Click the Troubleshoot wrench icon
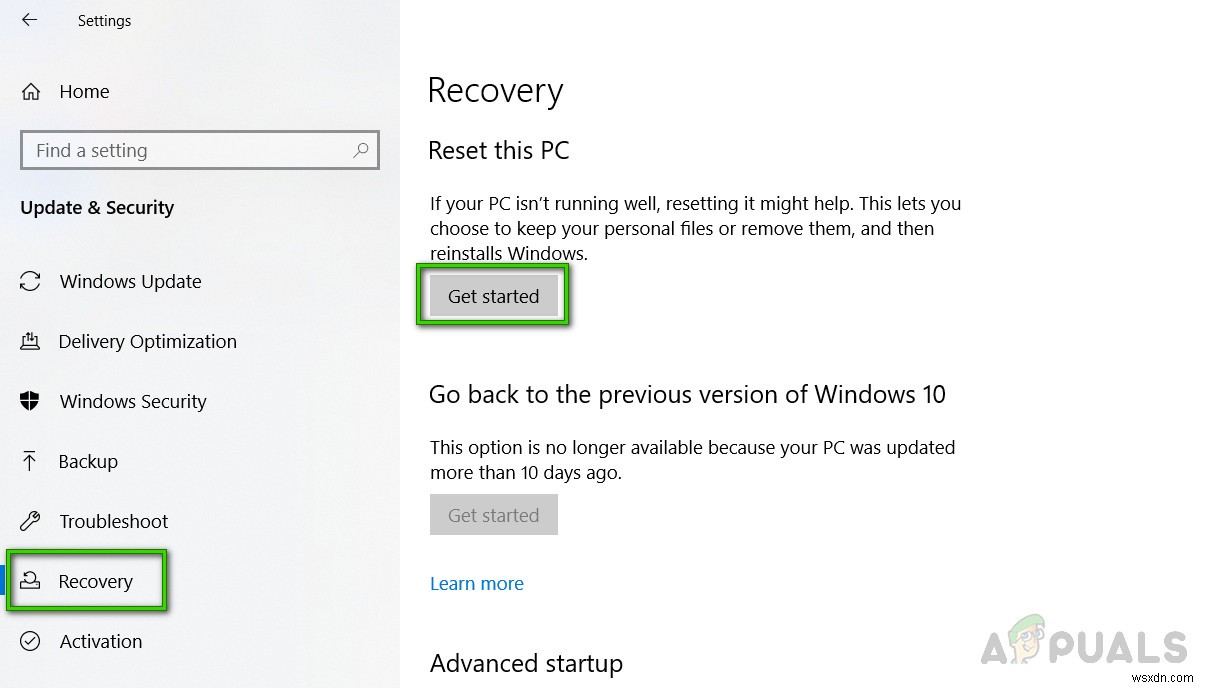 pyautogui.click(x=30, y=522)
